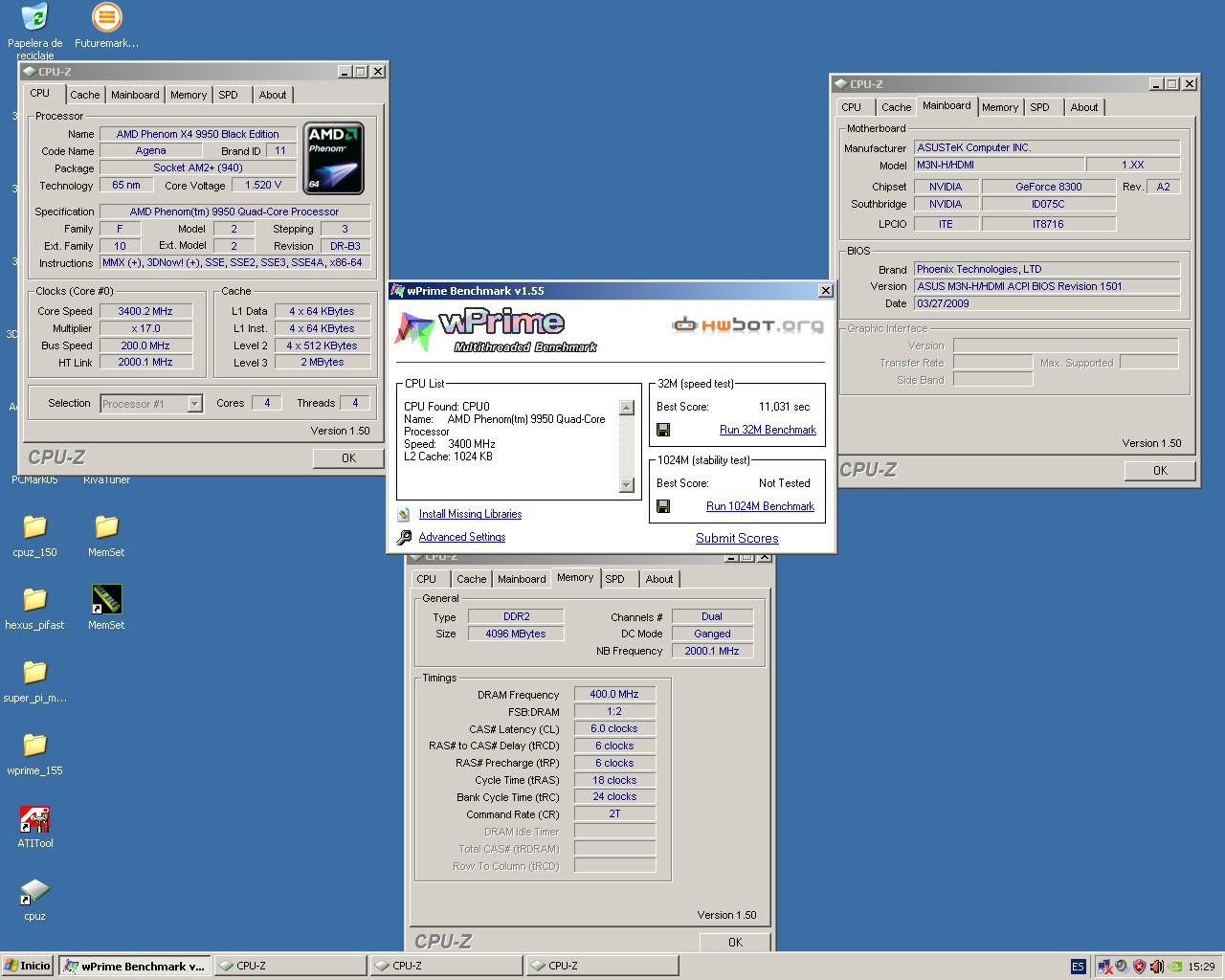Click the Install Missing Libraries icon

404,514
